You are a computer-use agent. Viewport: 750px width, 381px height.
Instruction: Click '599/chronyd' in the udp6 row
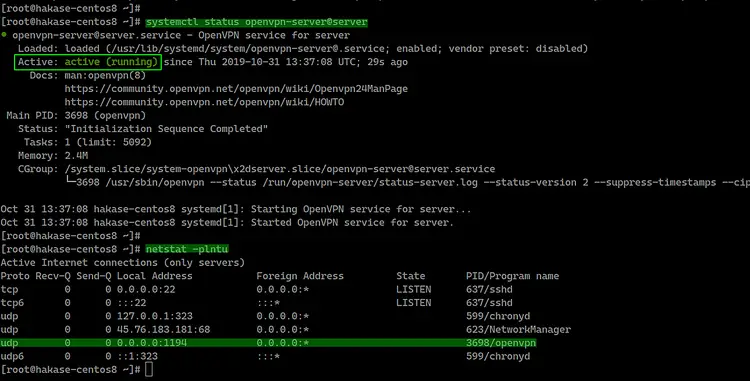(498, 357)
